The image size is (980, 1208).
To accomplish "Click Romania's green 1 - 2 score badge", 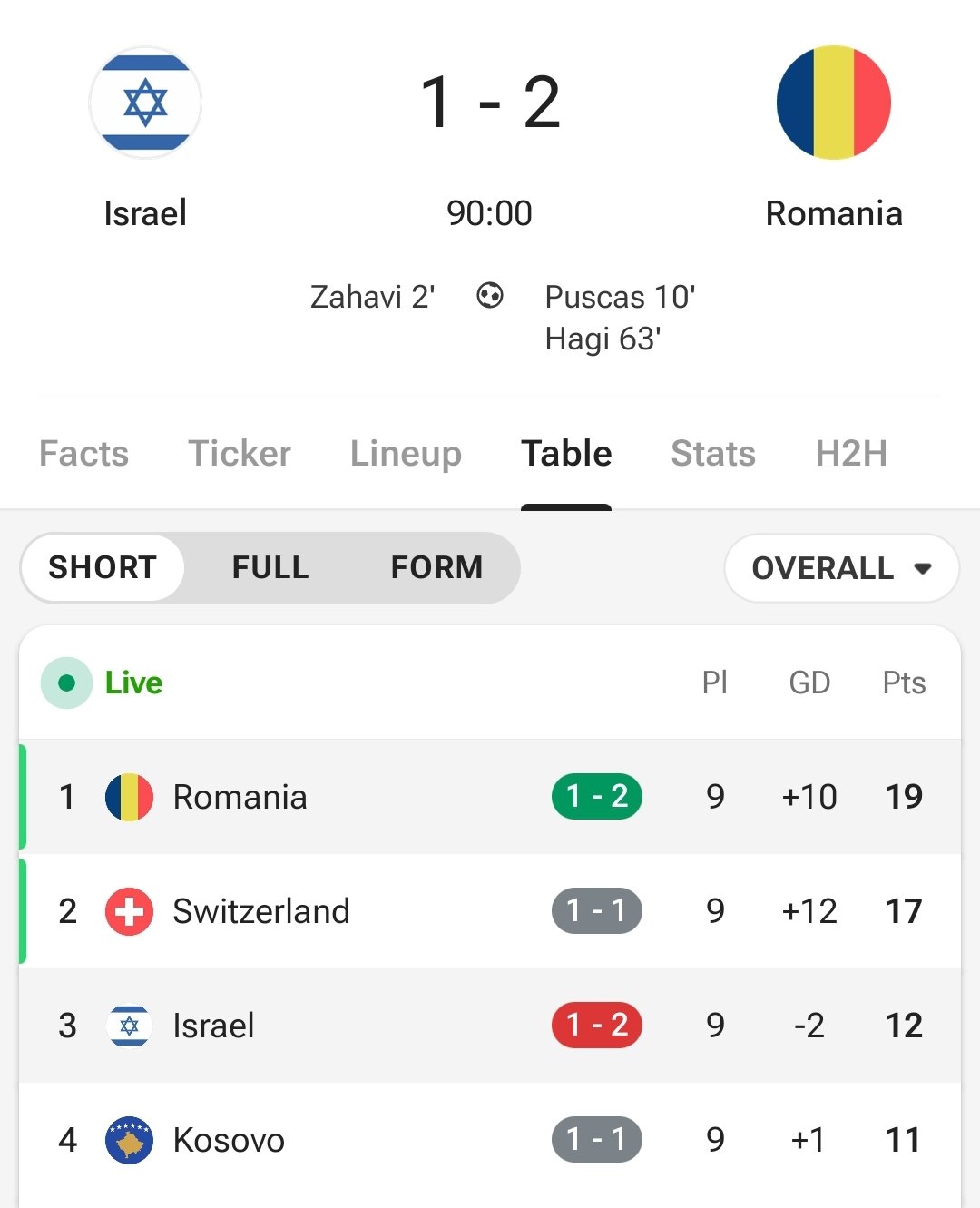I will coord(597,796).
